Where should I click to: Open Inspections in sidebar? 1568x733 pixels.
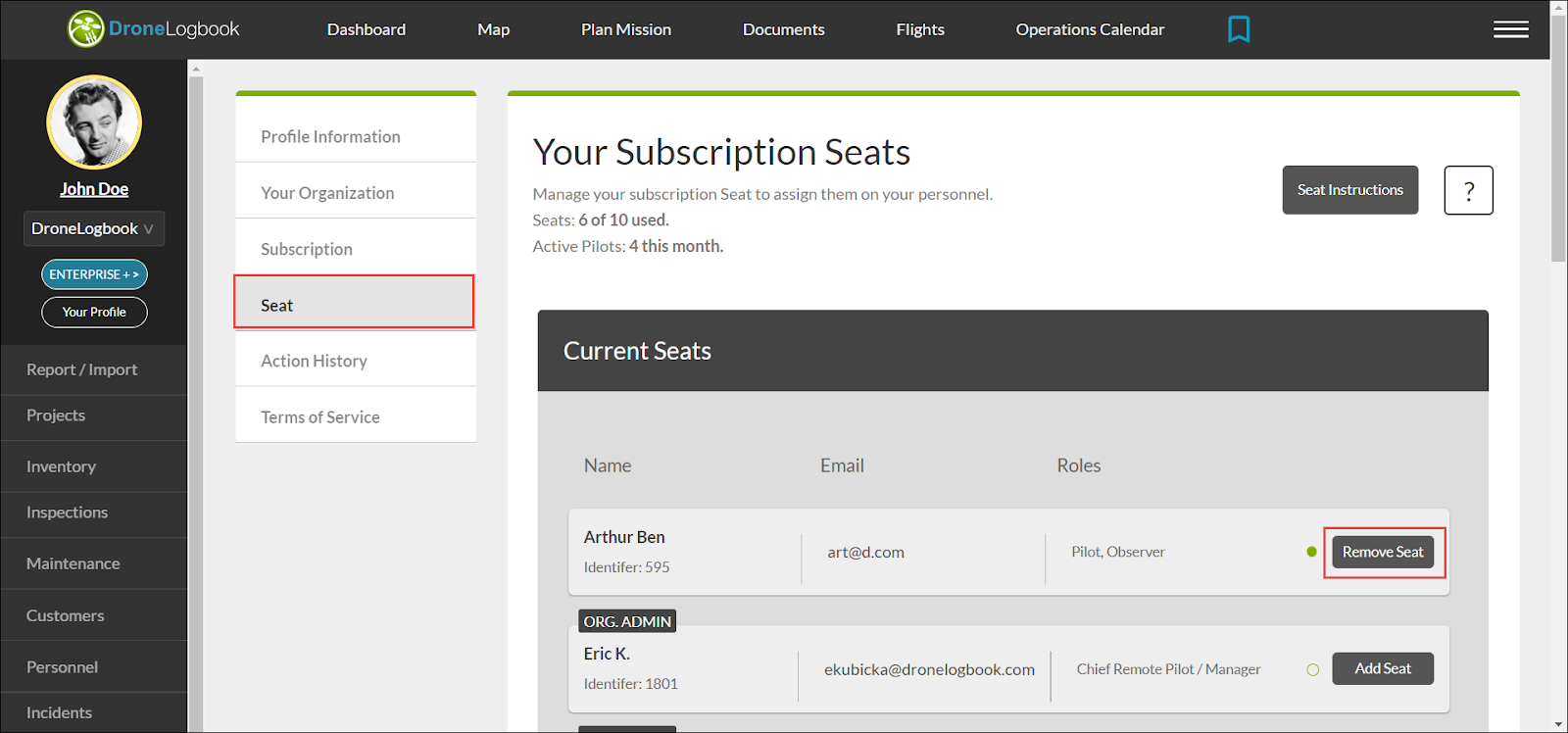pos(94,513)
